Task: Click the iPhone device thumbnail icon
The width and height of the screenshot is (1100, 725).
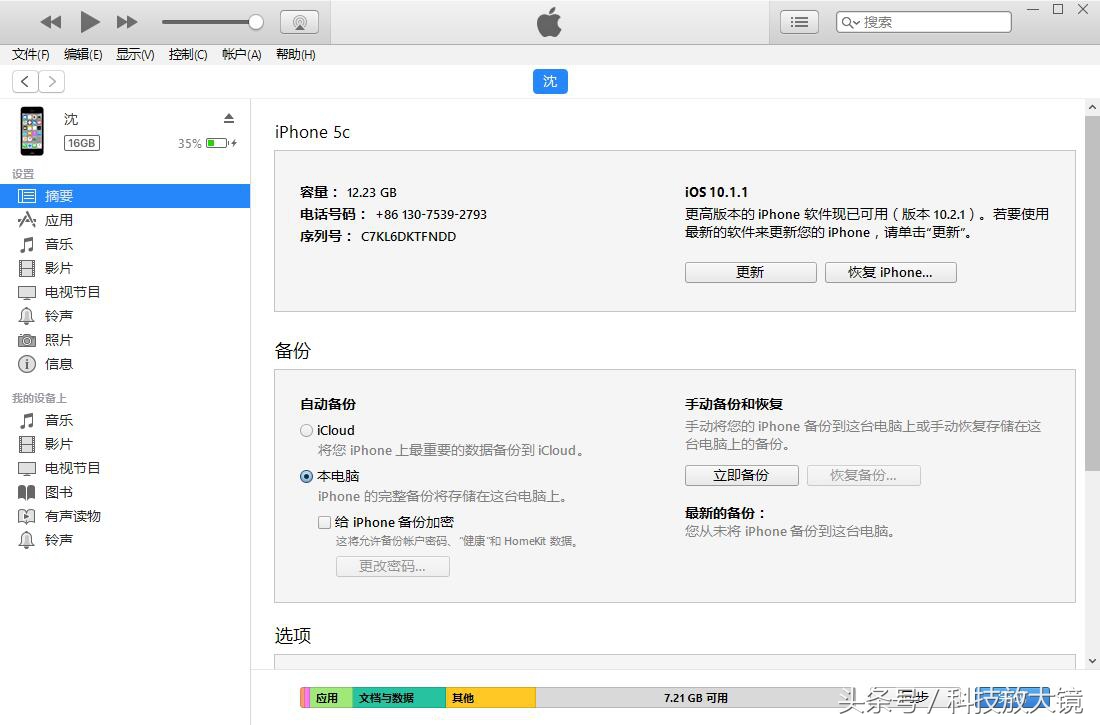Action: 31,130
